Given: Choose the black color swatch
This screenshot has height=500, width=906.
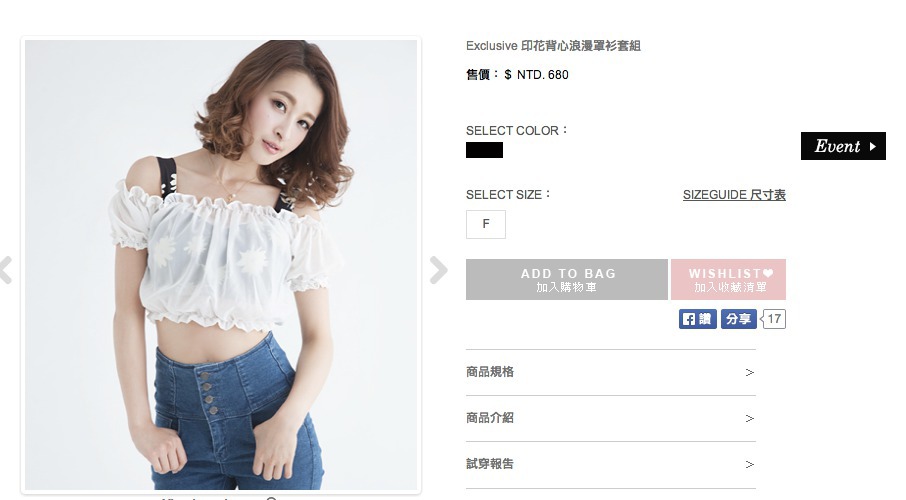Looking at the screenshot, I should coord(484,150).
